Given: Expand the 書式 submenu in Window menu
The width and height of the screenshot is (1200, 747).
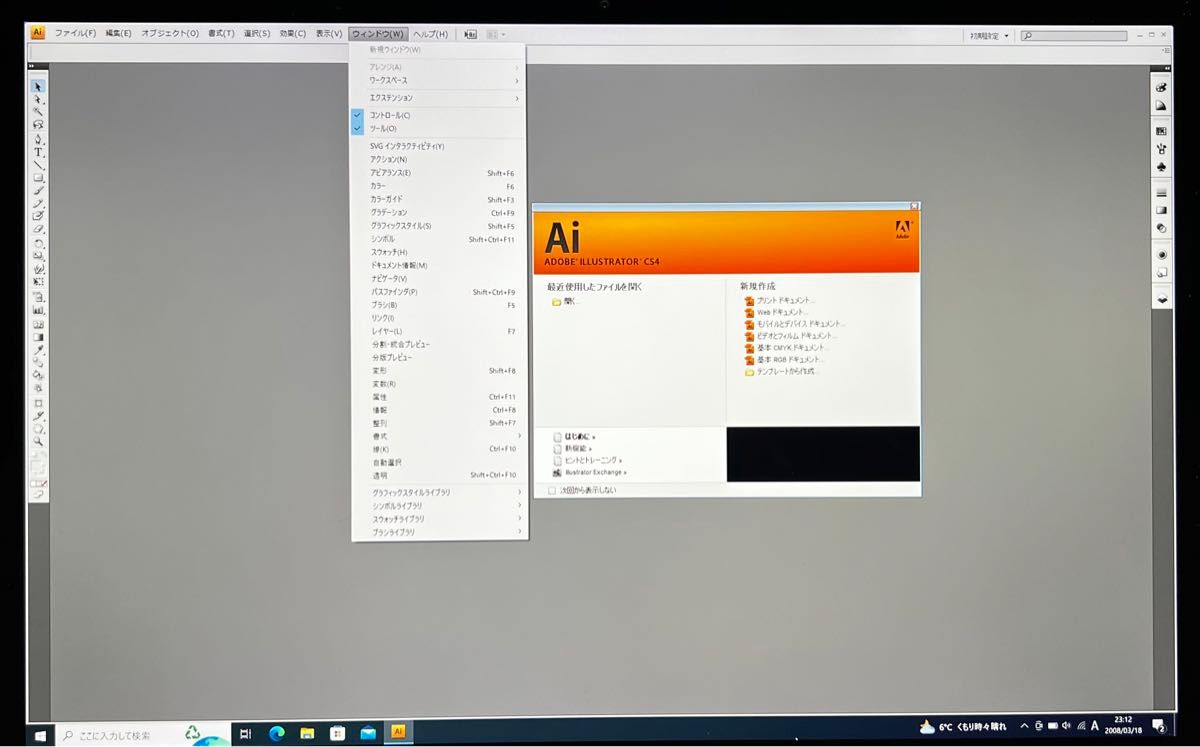Looking at the screenshot, I should pyautogui.click(x=439, y=436).
